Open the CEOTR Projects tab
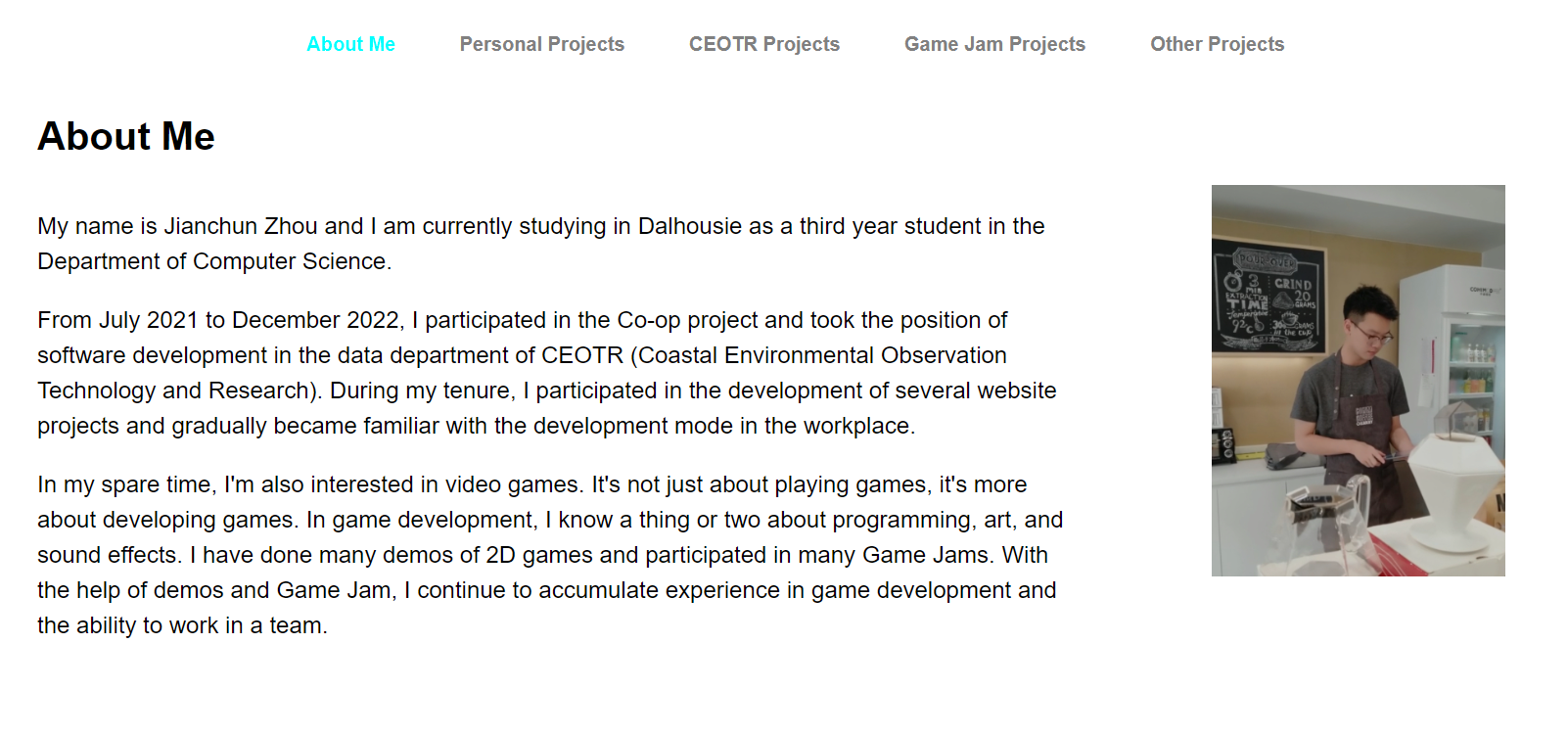Viewport: 1568px width, 735px height. (763, 44)
